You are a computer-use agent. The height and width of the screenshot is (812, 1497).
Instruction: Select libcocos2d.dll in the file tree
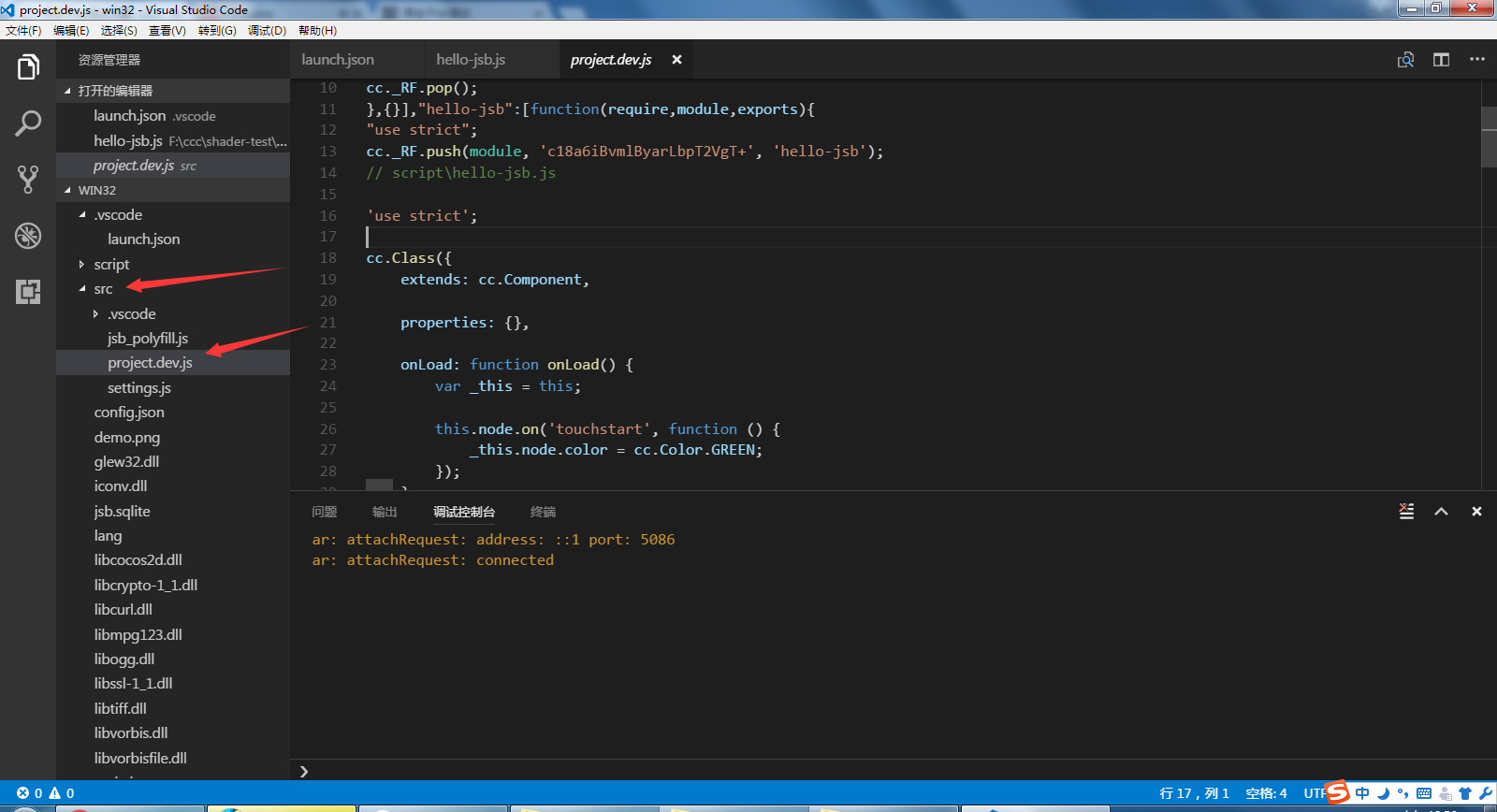(173, 560)
